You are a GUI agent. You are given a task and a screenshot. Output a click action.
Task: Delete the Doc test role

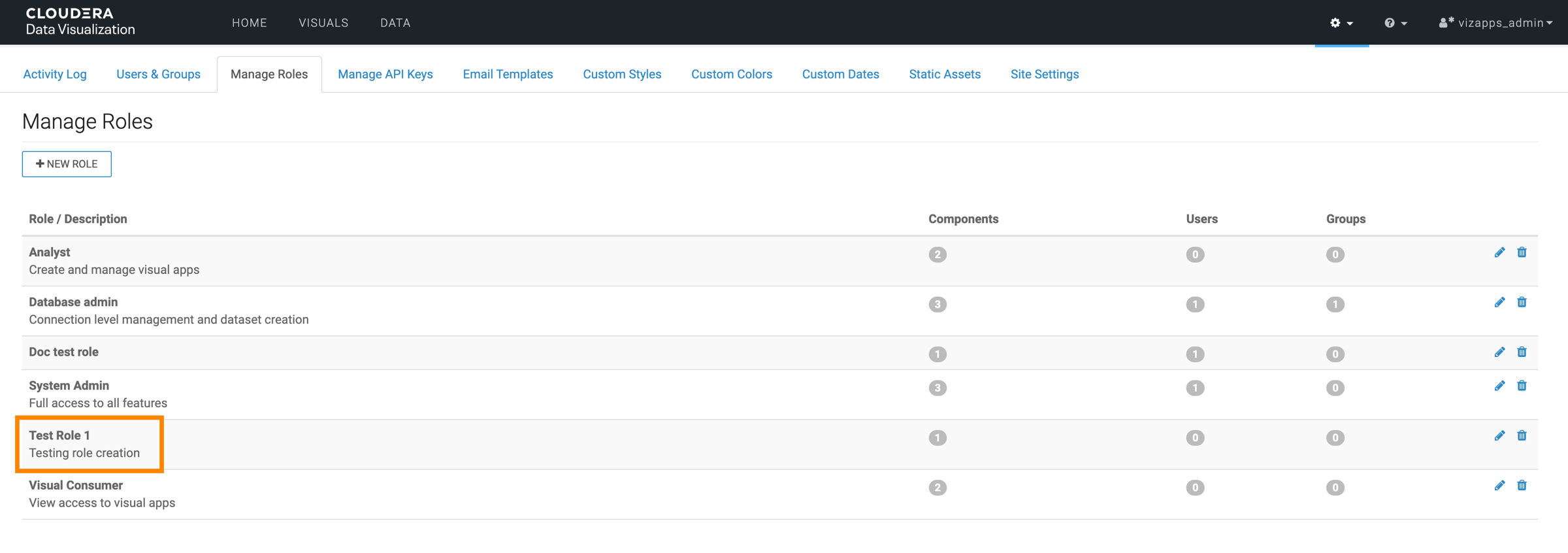[1522, 352]
